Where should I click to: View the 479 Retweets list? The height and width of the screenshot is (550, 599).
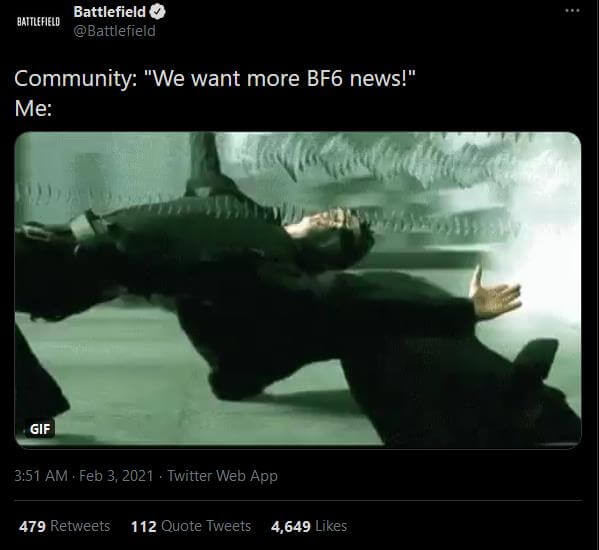65,526
